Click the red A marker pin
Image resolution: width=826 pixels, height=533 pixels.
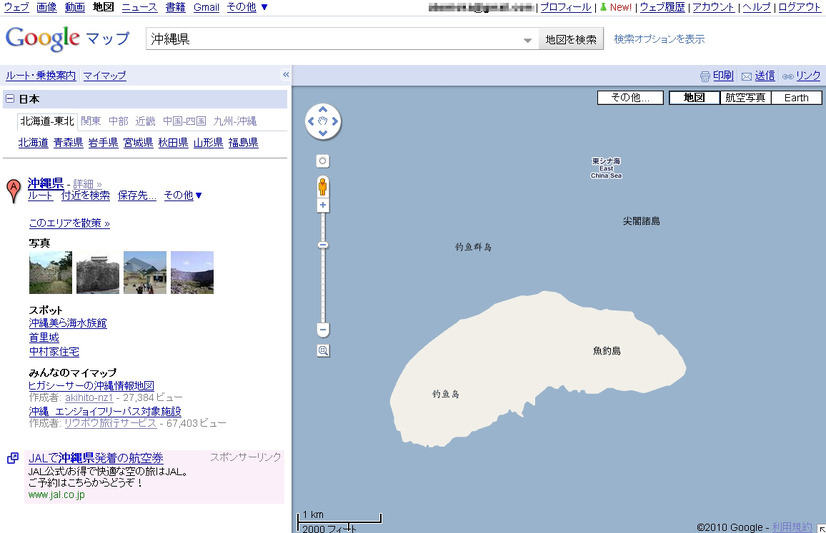pos(14,191)
